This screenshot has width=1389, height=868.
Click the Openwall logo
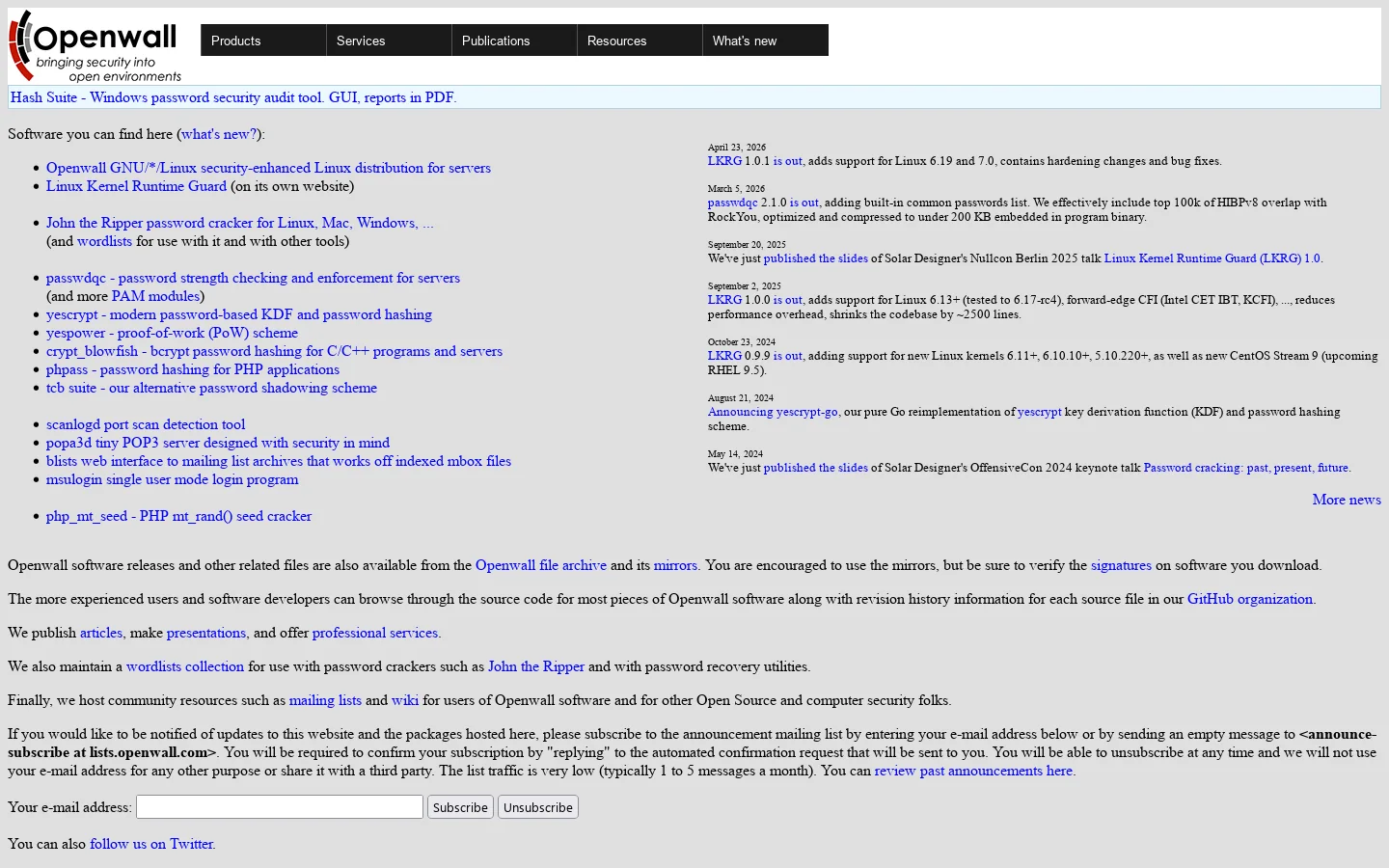click(95, 46)
